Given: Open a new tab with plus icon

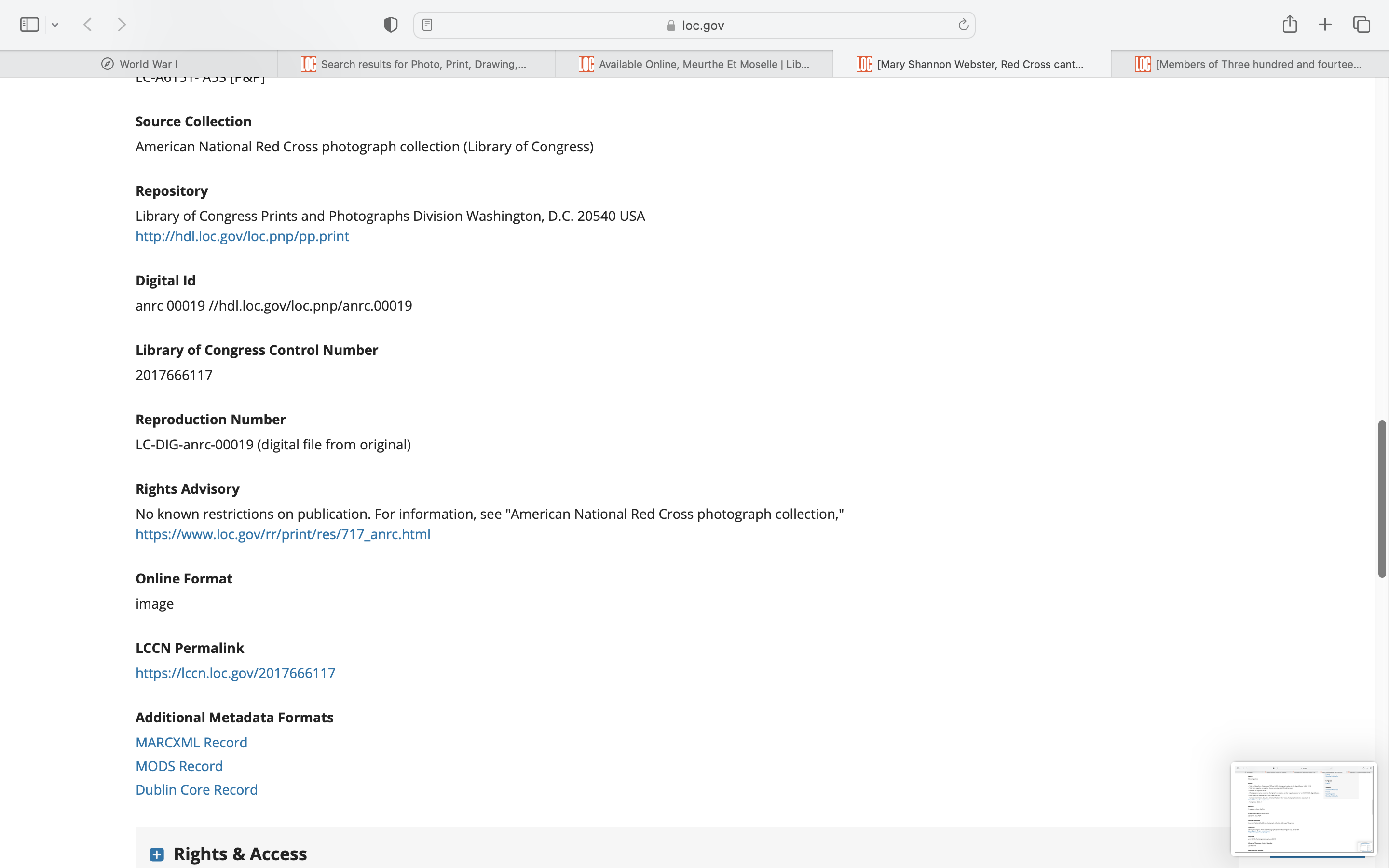Looking at the screenshot, I should click(1325, 25).
